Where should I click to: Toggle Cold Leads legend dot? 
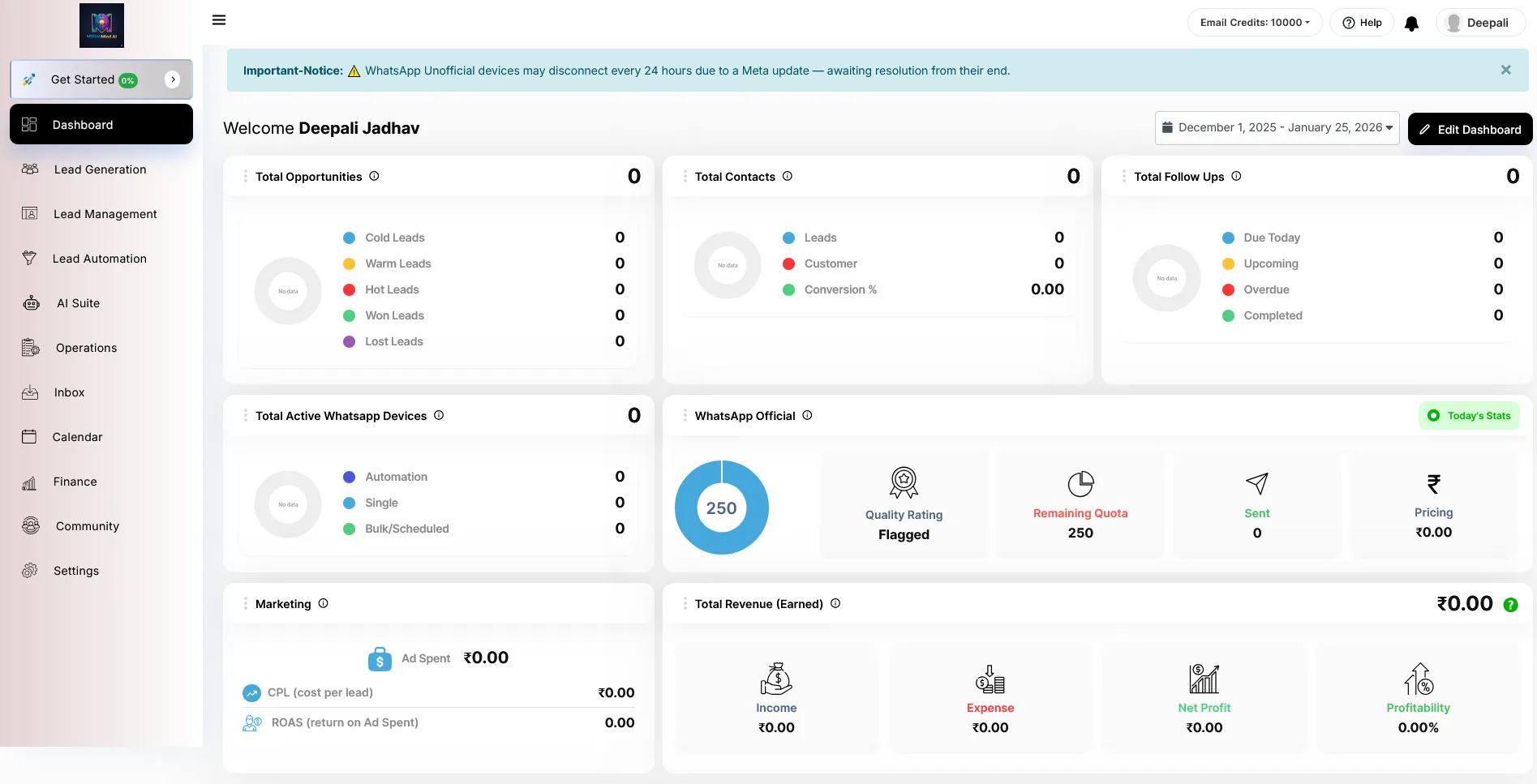point(350,238)
